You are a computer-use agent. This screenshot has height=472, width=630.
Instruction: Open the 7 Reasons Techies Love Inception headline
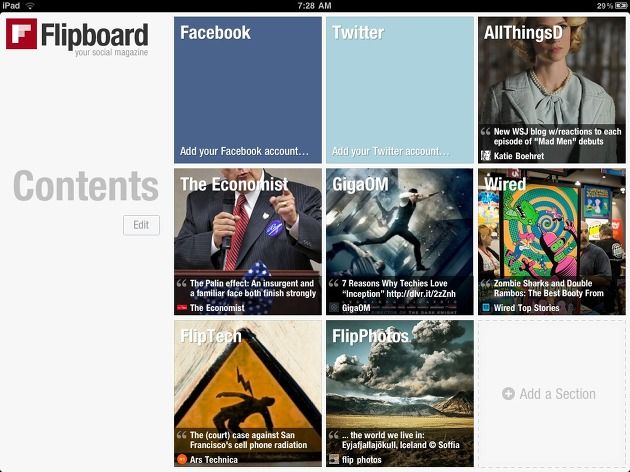[399, 288]
